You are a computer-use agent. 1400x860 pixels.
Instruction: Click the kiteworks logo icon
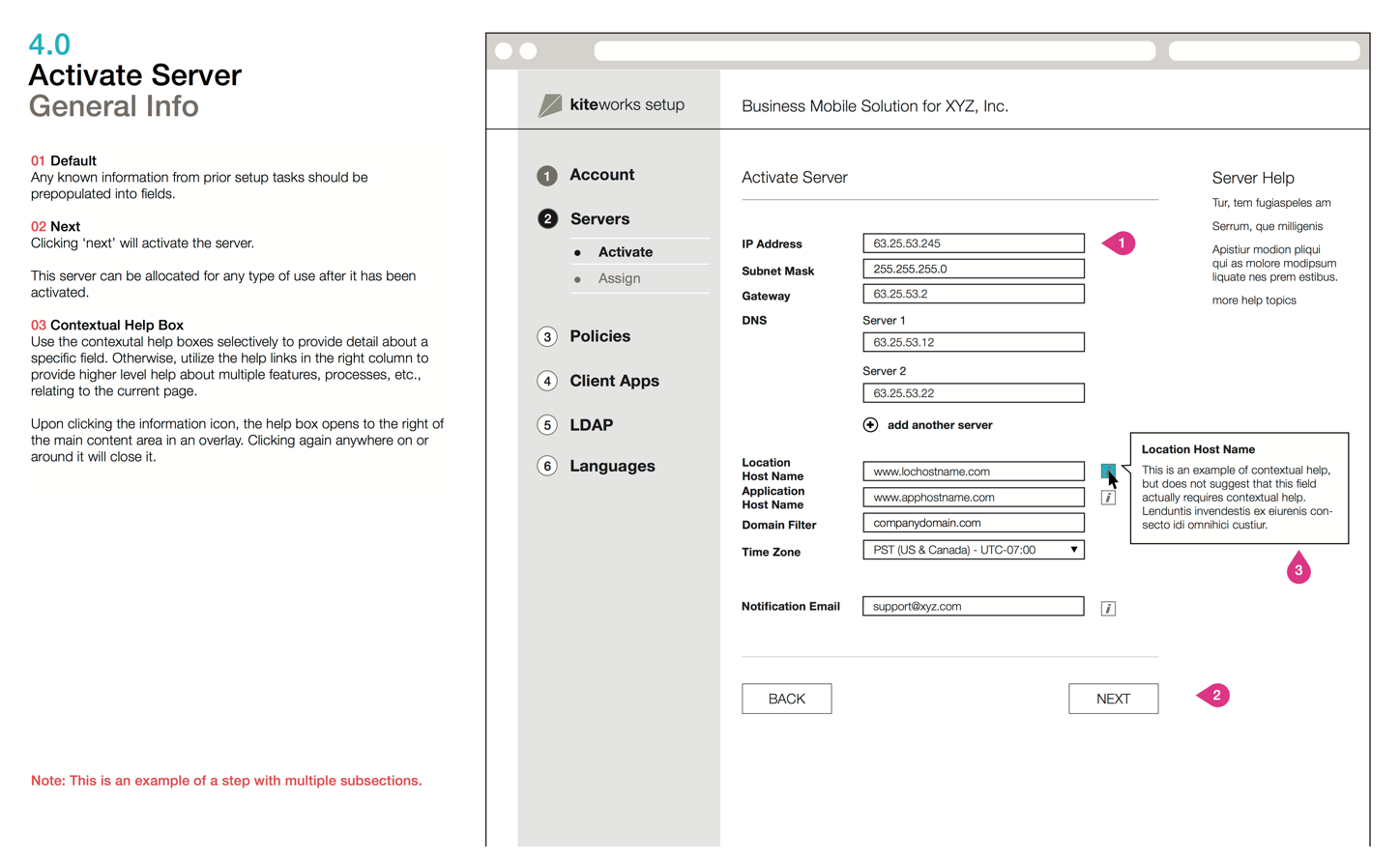click(x=550, y=105)
